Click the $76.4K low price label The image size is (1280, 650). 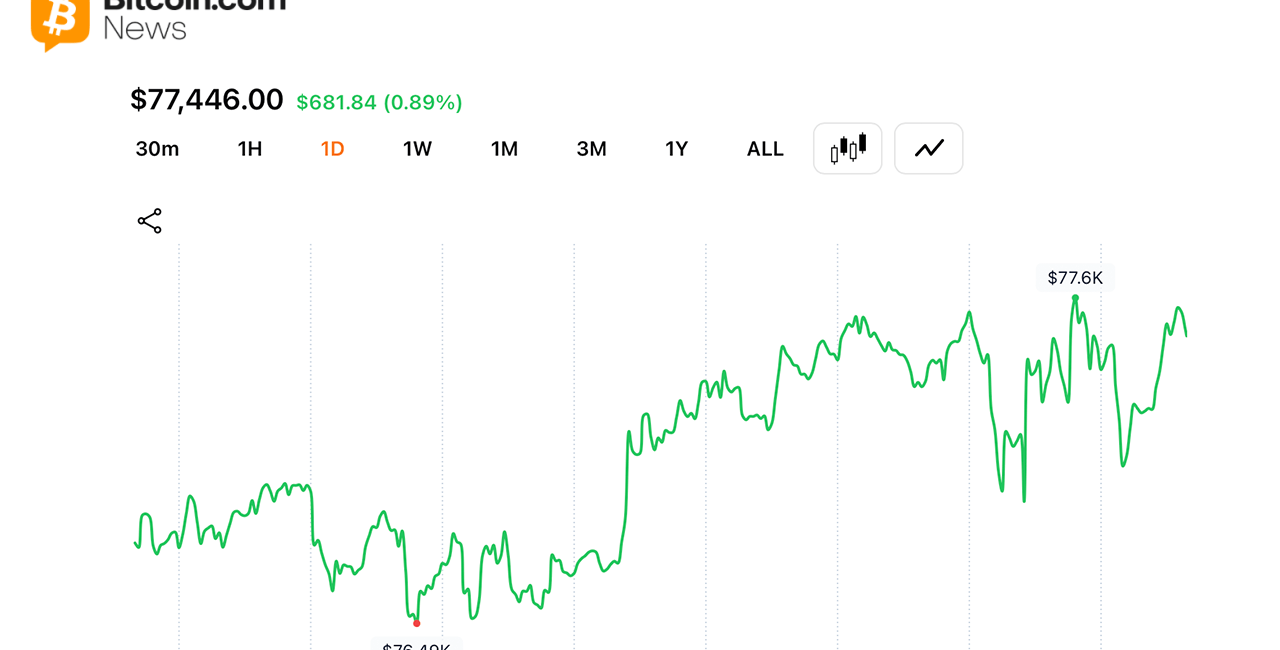tap(416, 644)
